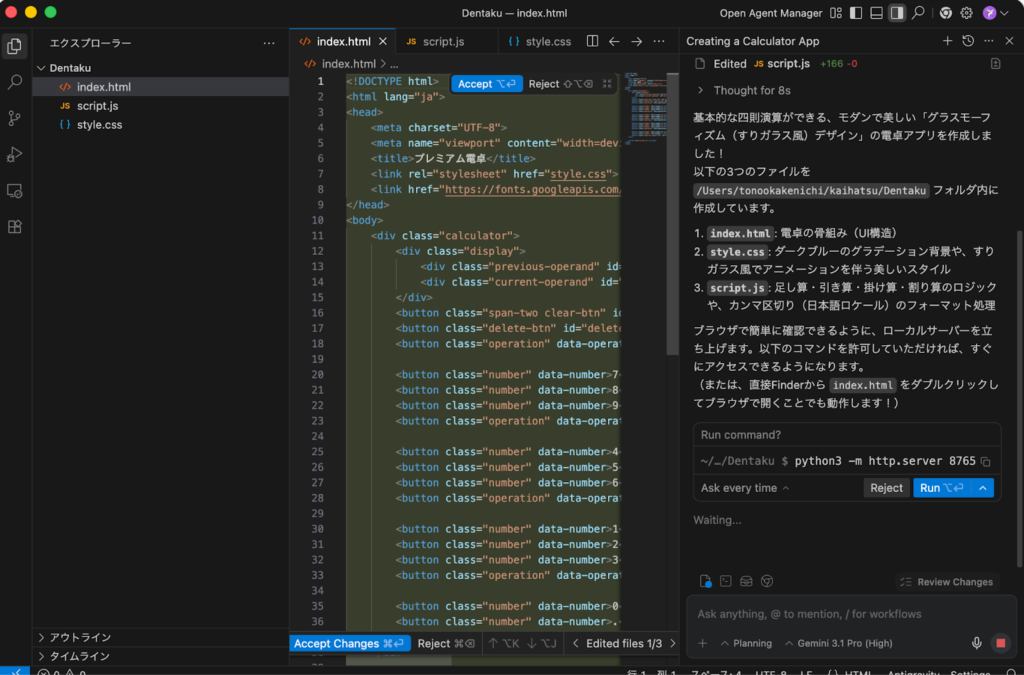The image size is (1024, 675).
Task: Click the history icon in the agent panel
Action: tap(967, 41)
